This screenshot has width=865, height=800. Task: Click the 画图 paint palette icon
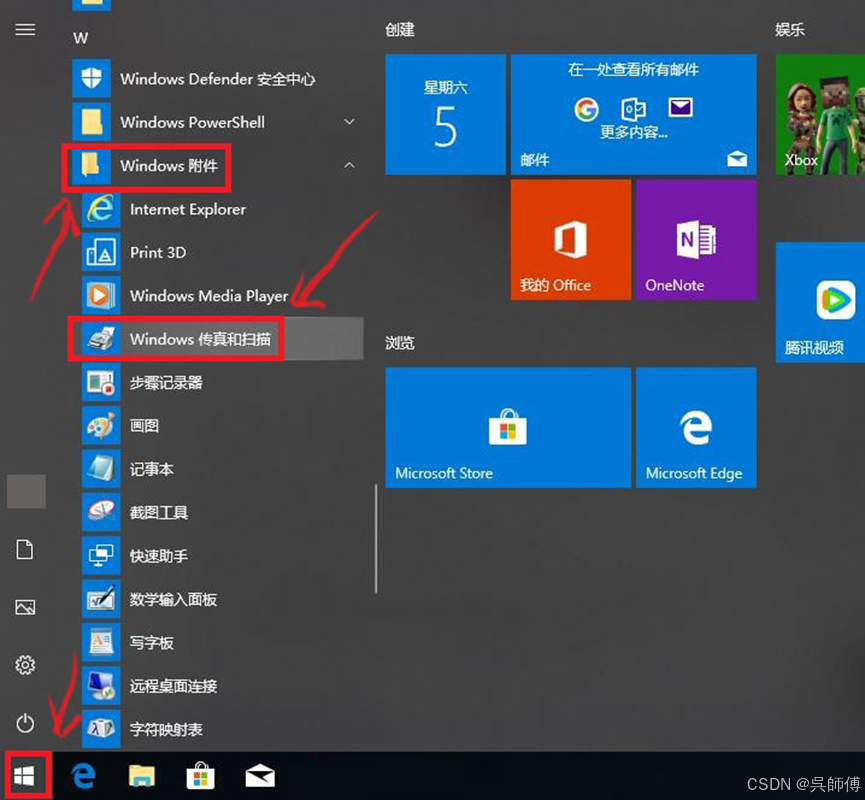(x=101, y=425)
